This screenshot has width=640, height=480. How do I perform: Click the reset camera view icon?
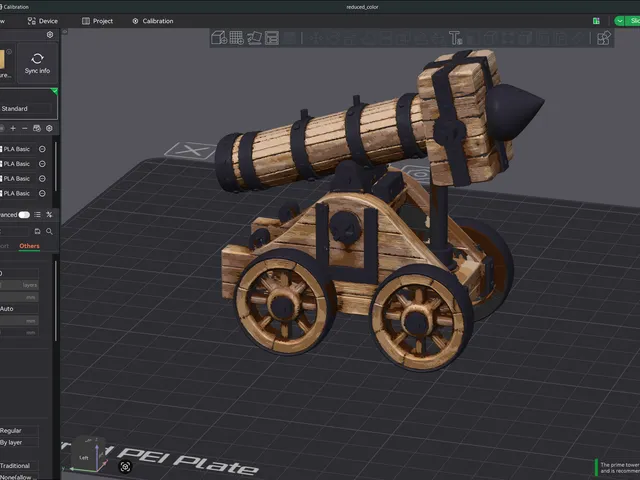tap(125, 466)
